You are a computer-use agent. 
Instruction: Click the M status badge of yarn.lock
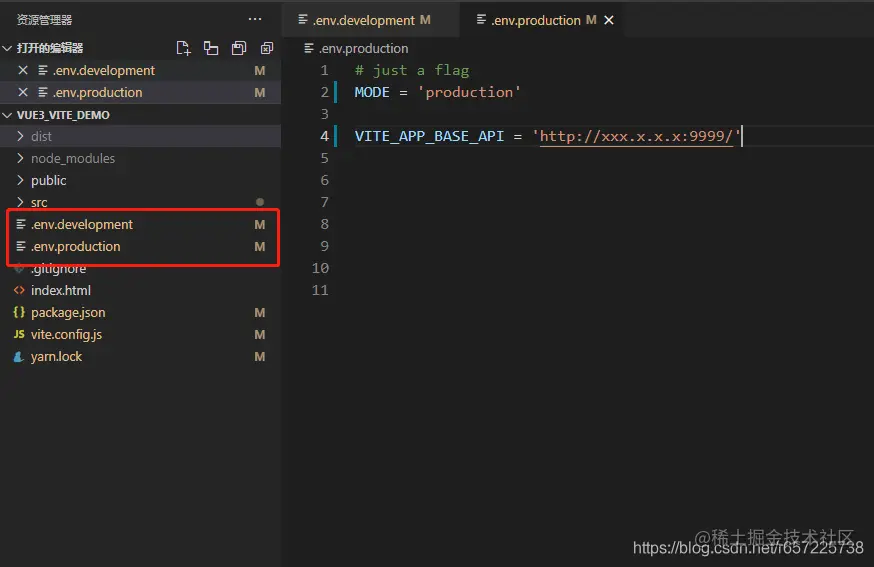[260, 357]
